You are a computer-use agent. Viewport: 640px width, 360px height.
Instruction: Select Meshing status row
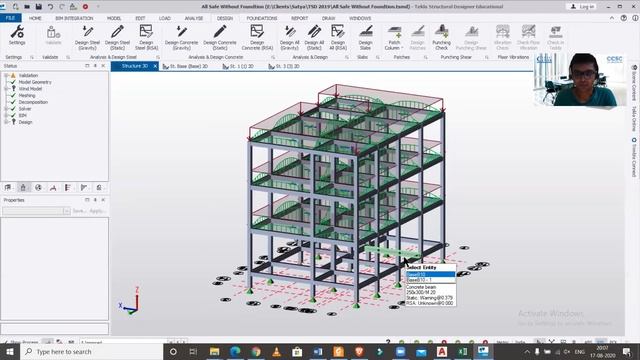27,95
